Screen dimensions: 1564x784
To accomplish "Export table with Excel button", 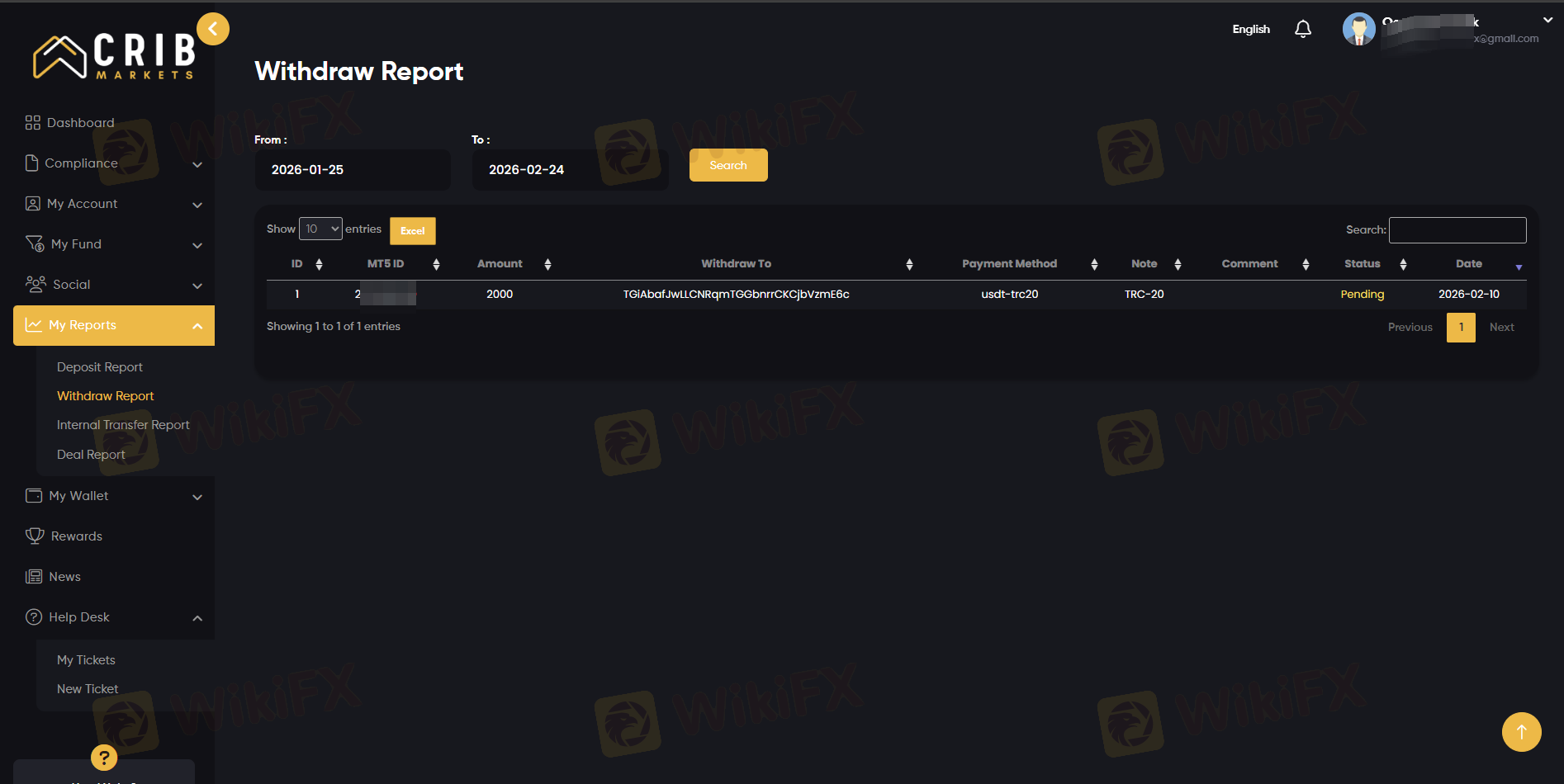I will (x=413, y=231).
